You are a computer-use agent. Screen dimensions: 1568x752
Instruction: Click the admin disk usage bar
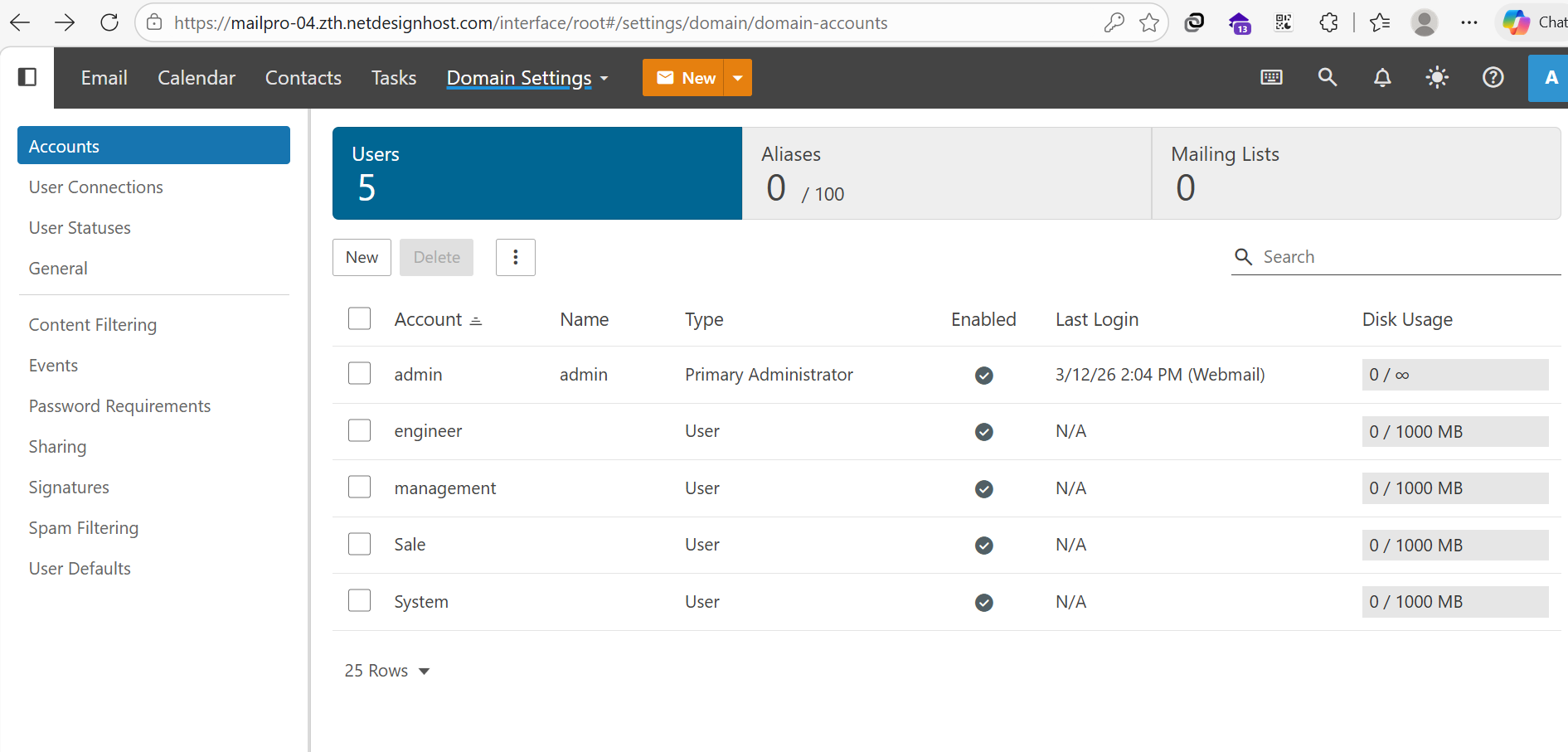(x=1455, y=375)
